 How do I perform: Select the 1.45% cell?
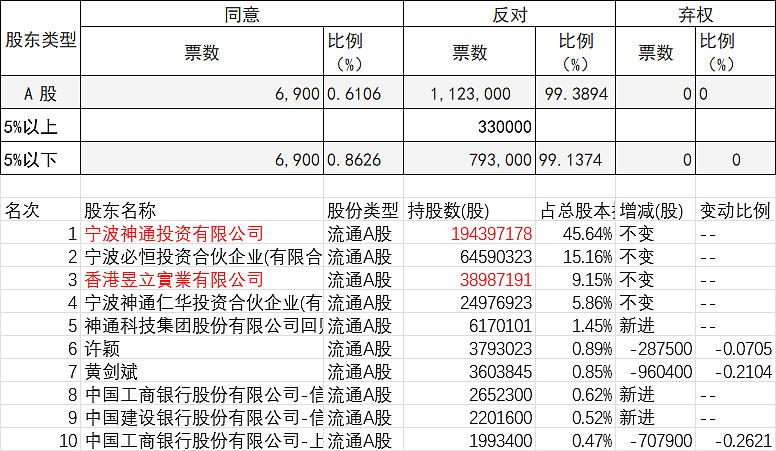575,325
